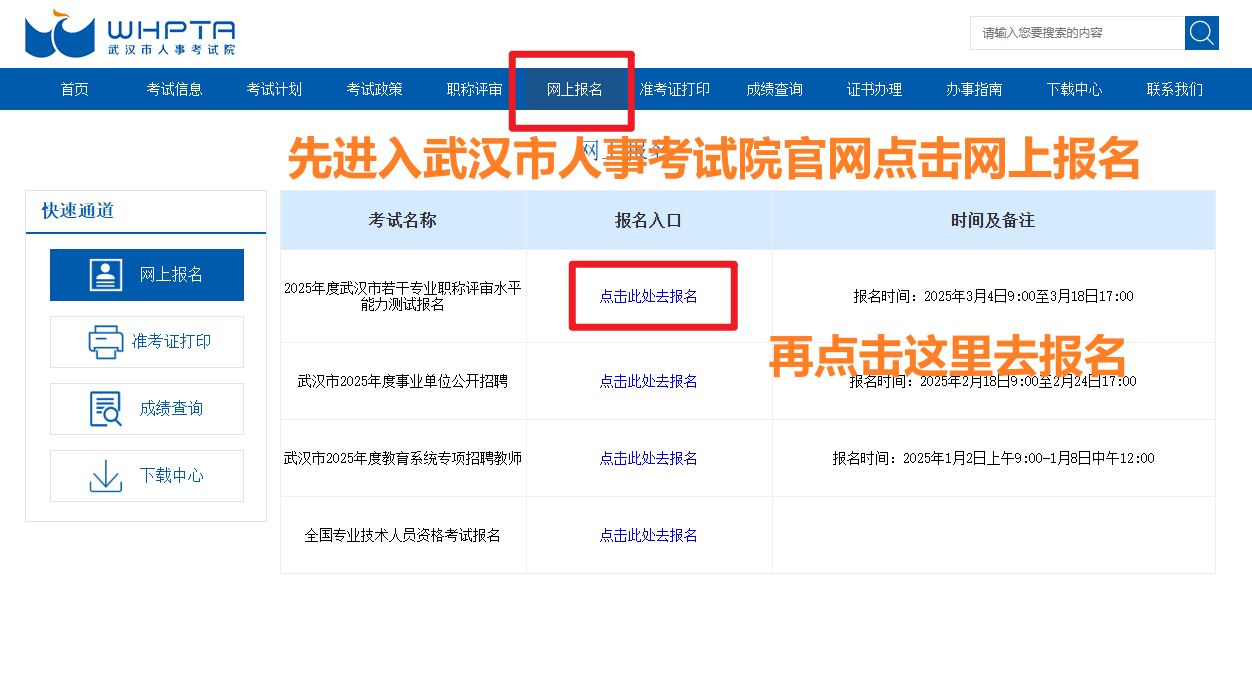Open the 事业单位公开招聘 registration link
1252x678 pixels.
click(x=648, y=380)
